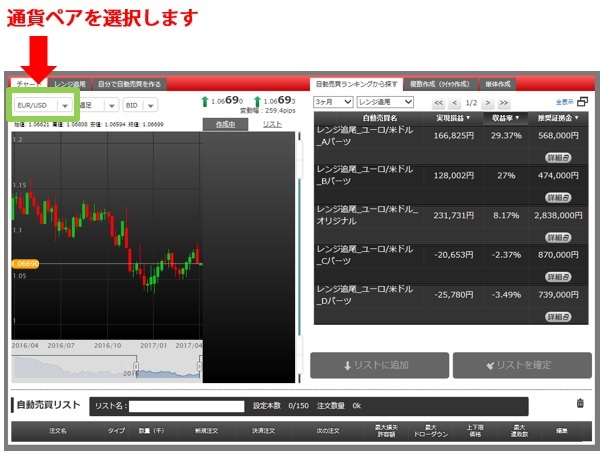Open the BID price type dropdown
The width and height of the screenshot is (605, 457).
[140, 104]
